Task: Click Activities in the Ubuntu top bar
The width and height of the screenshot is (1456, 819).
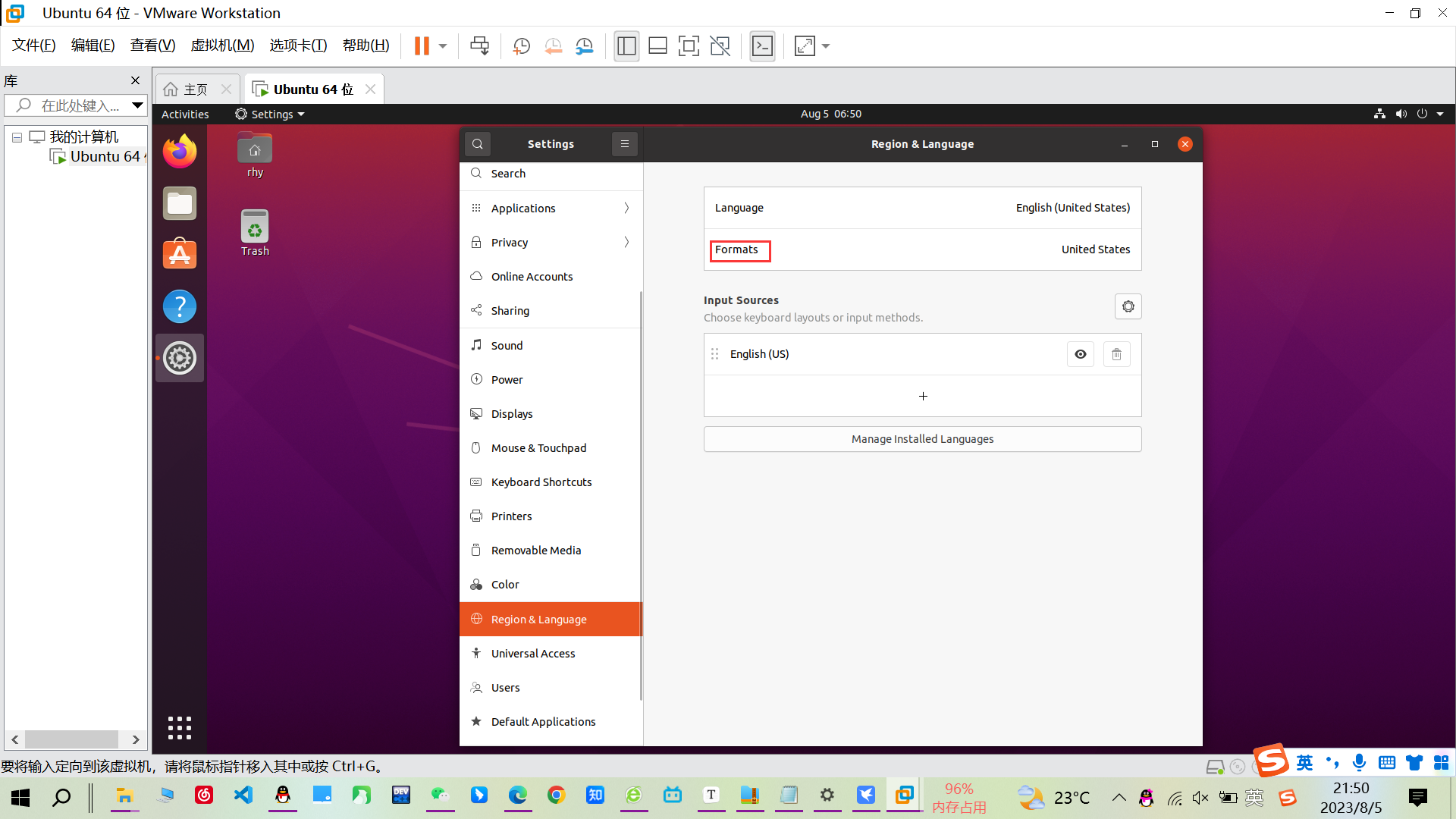Action: (185, 114)
